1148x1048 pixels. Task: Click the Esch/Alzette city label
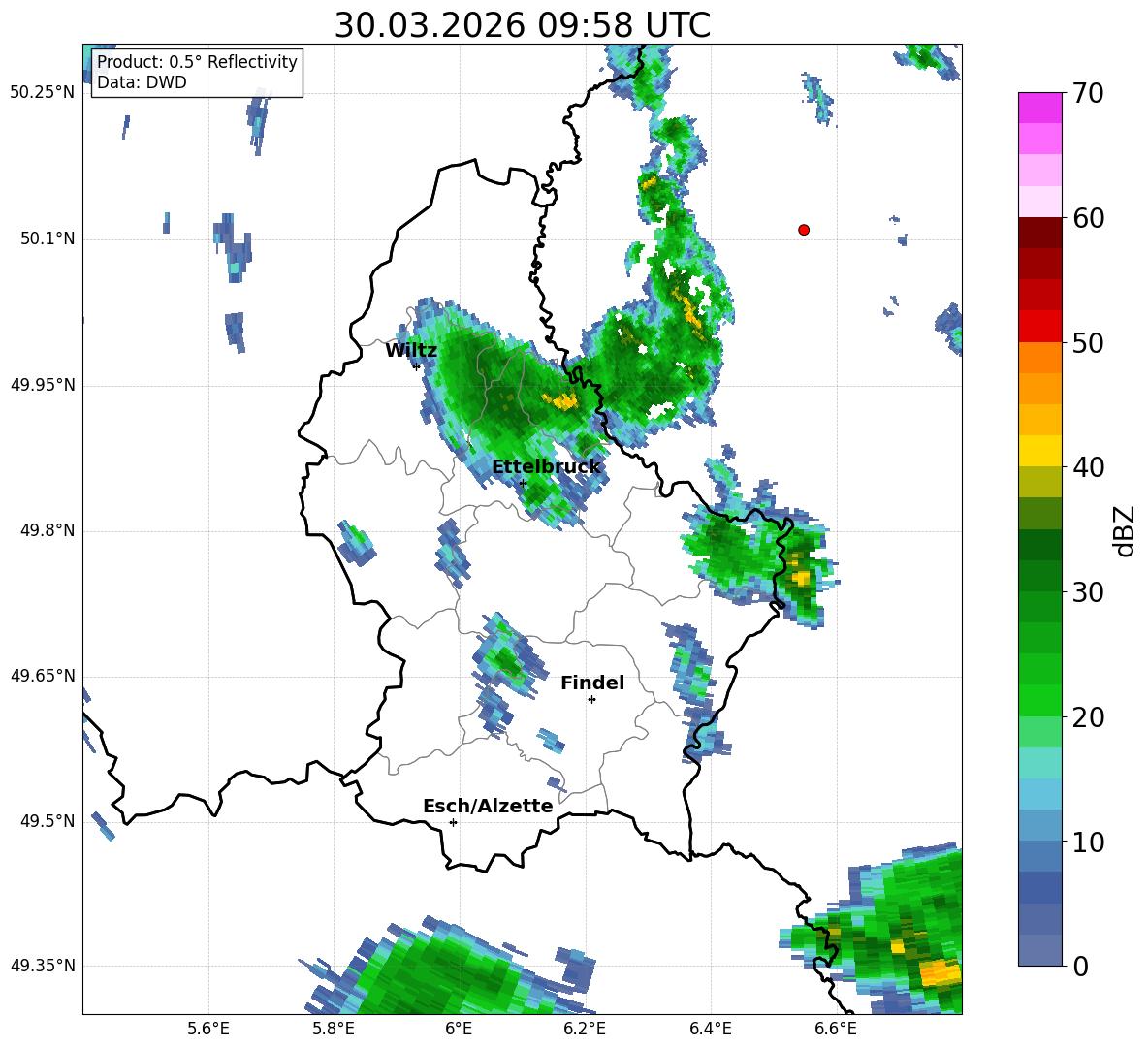tap(488, 806)
